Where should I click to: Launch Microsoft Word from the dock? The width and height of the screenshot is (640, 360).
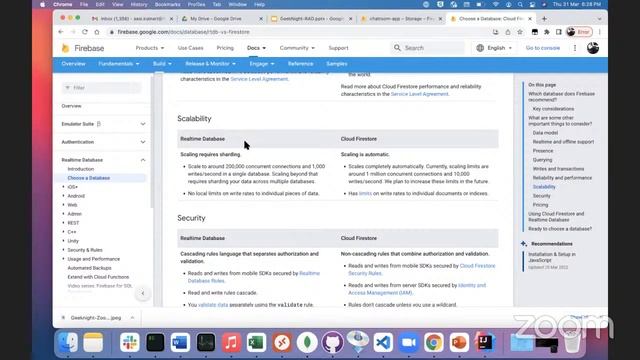tap(180, 342)
